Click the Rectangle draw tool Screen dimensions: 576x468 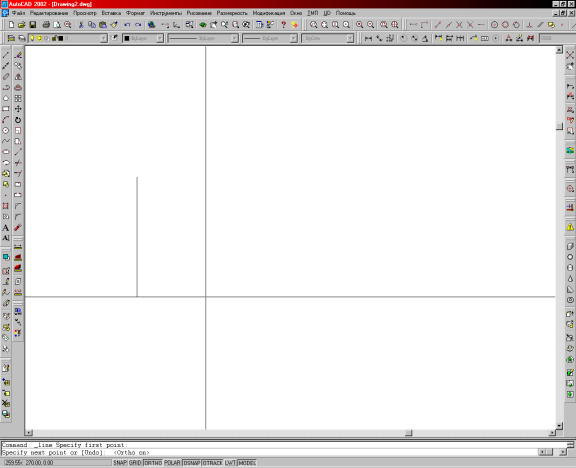coord(6,109)
